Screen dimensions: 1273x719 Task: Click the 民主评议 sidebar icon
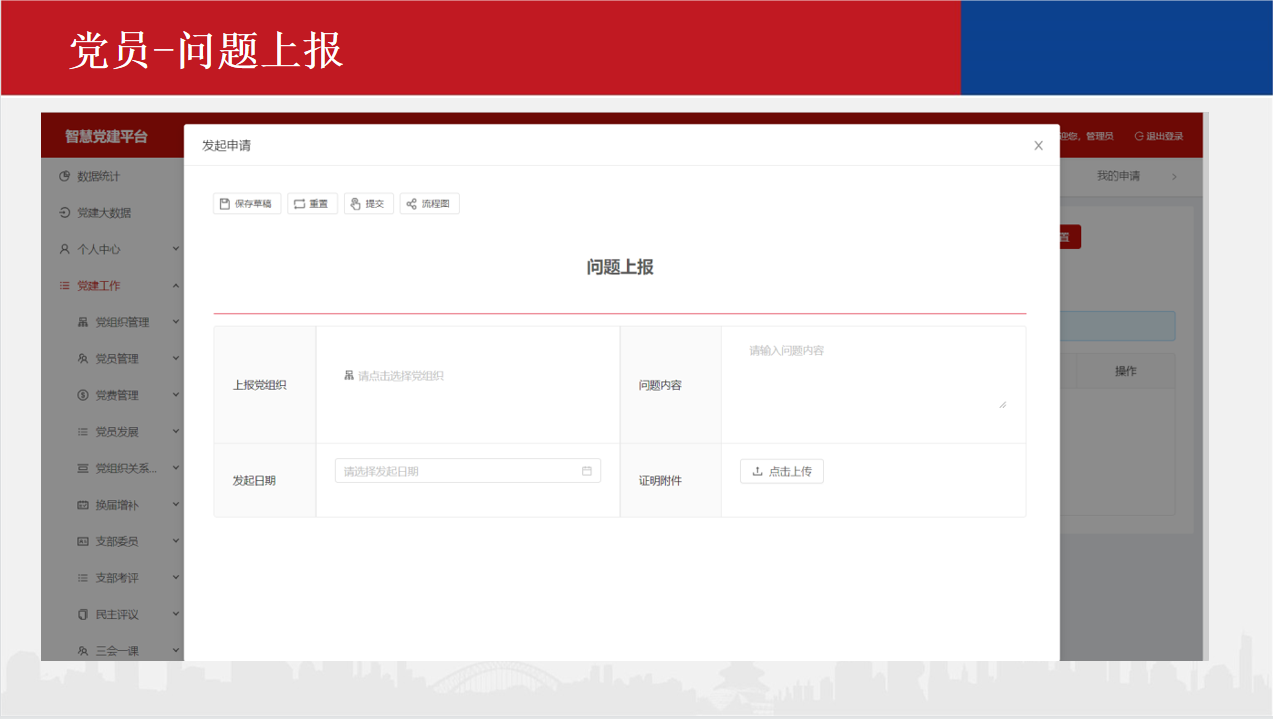click(83, 614)
